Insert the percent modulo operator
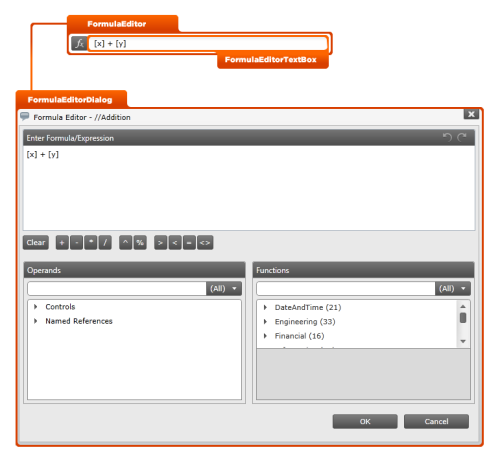This screenshot has height=463, width=500. click(140, 243)
